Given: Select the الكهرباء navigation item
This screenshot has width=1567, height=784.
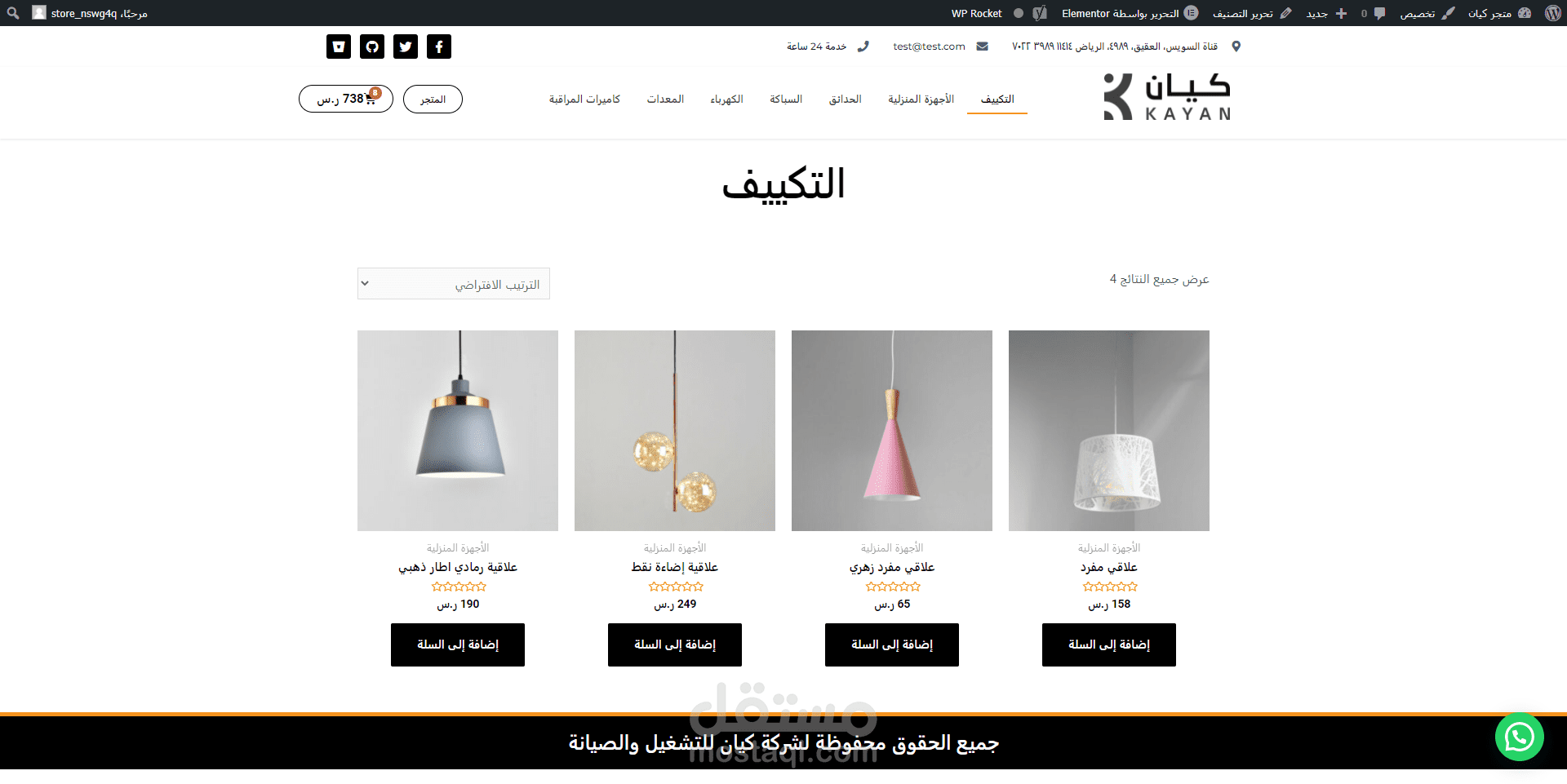Looking at the screenshot, I should click(726, 99).
